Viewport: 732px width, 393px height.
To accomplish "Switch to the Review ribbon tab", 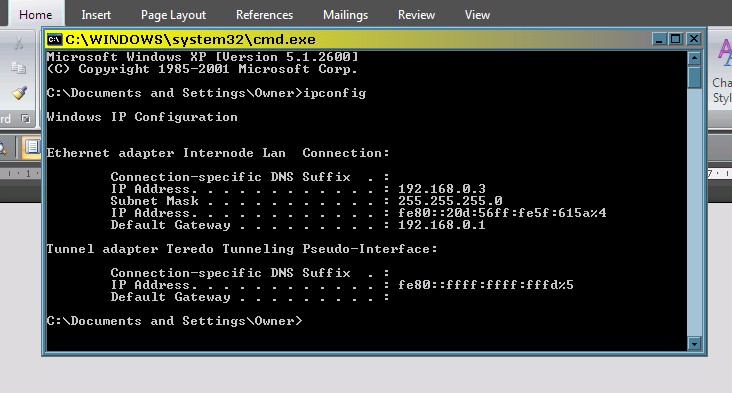I will pos(416,15).
